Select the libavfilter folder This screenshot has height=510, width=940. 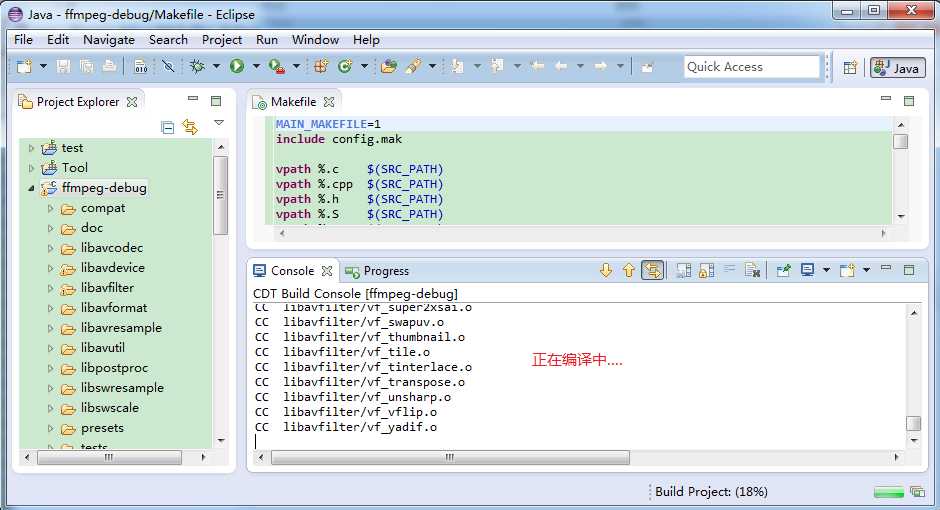pyautogui.click(x=107, y=288)
